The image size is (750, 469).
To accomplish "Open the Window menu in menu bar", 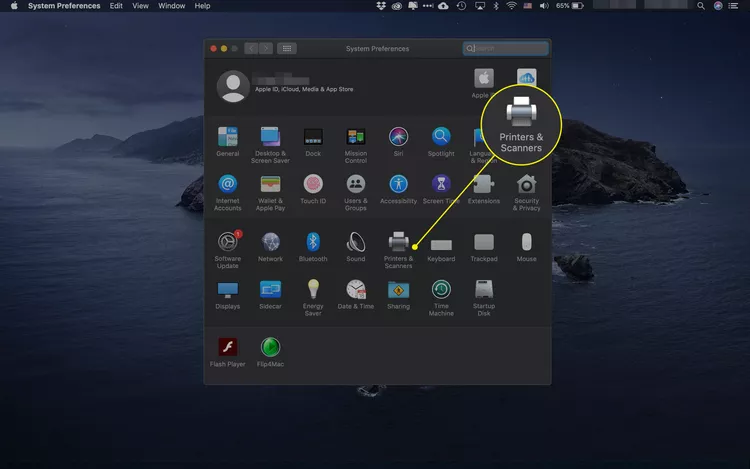I will click(172, 6).
